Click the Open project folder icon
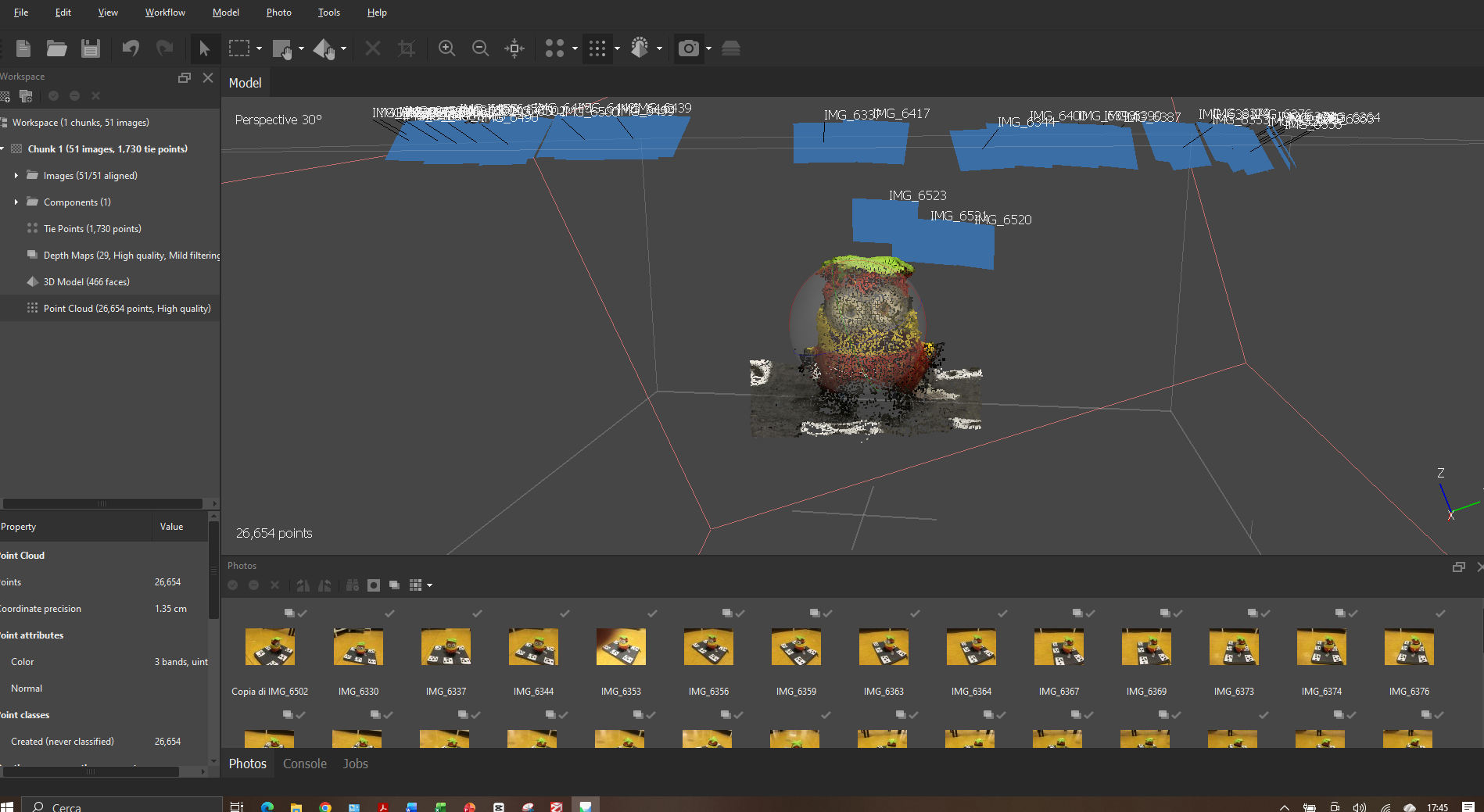1484x812 pixels. click(56, 48)
